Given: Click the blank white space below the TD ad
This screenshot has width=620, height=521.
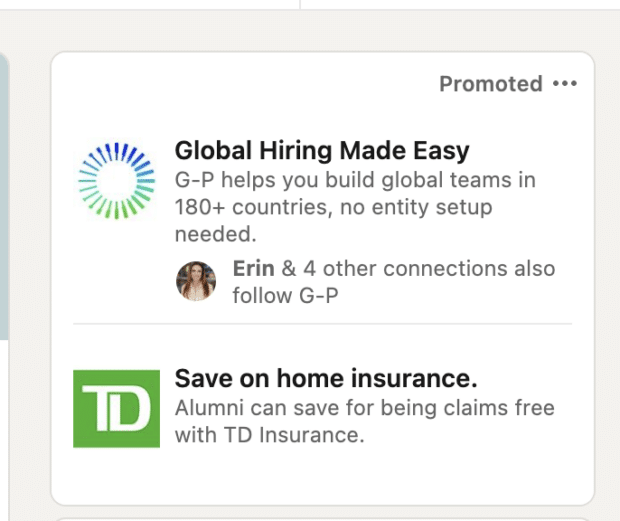Looking at the screenshot, I should point(322,476).
